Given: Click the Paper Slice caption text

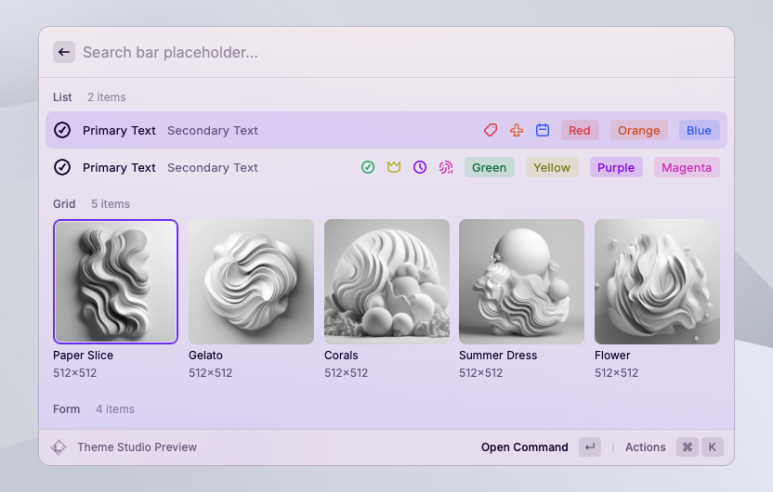Looking at the screenshot, I should (83, 355).
